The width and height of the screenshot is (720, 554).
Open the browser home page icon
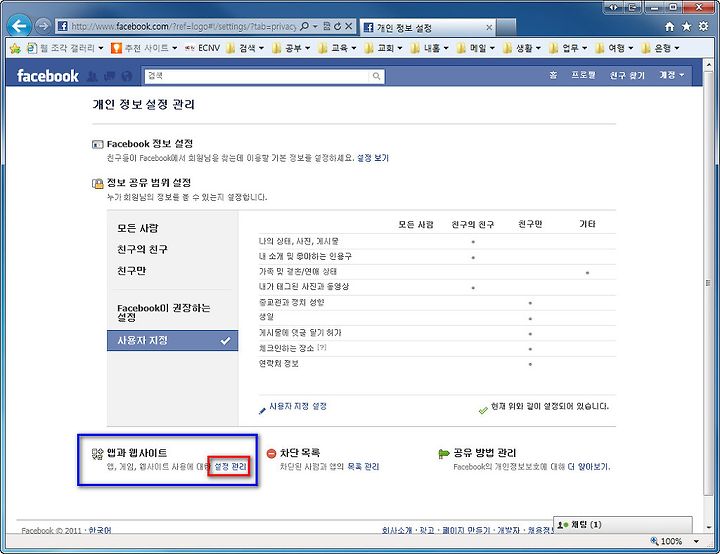click(x=669, y=27)
